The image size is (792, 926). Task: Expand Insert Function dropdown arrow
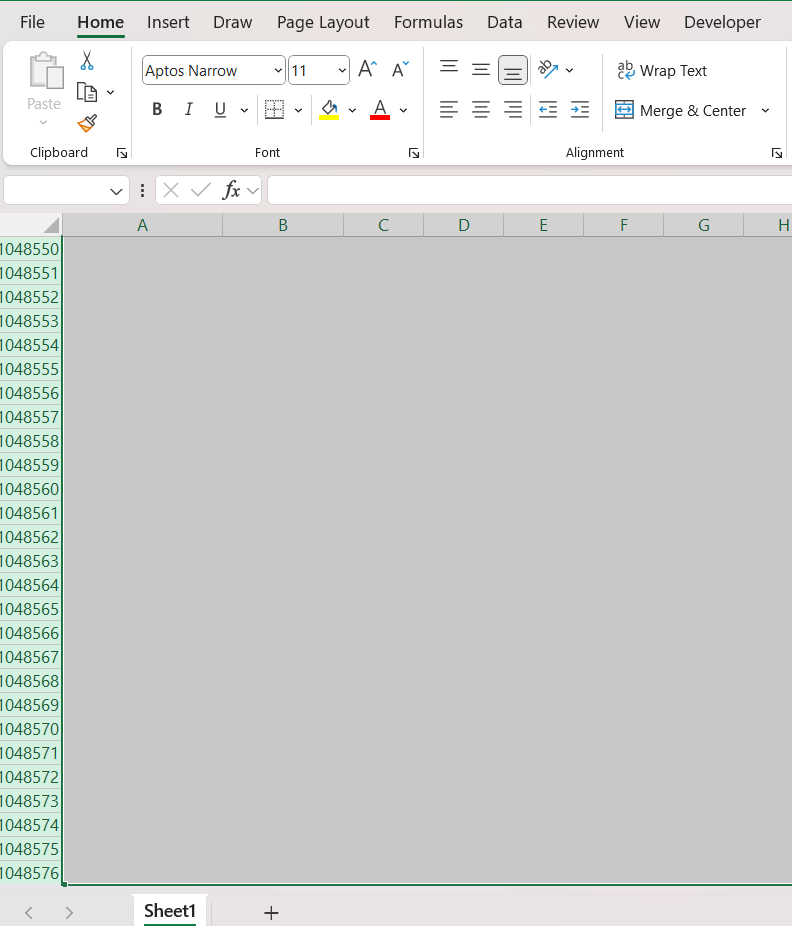point(253,191)
